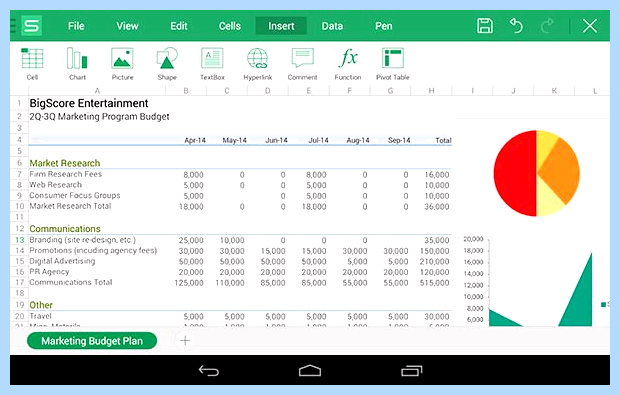The width and height of the screenshot is (620, 395).
Task: Click the 515,000 total cell
Action: [x=434, y=283]
